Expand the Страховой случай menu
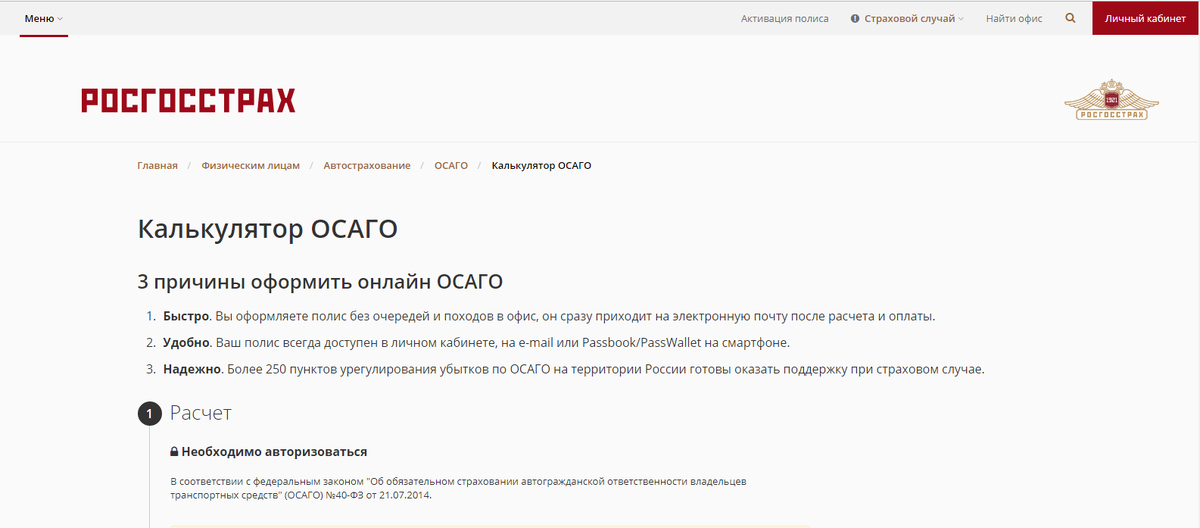This screenshot has height=528, width=1200. 914,18
